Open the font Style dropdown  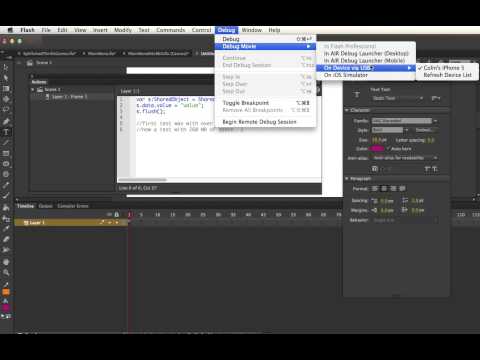tap(390, 130)
